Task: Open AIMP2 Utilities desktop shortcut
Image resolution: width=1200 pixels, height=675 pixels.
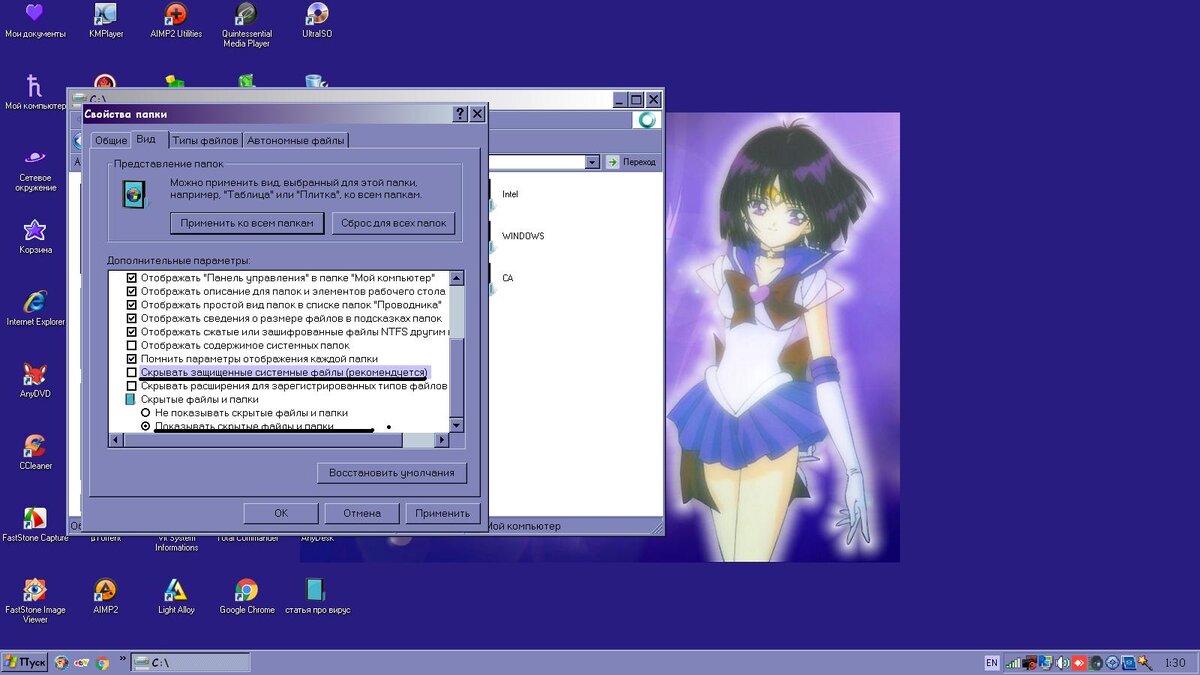Action: pyautogui.click(x=177, y=21)
